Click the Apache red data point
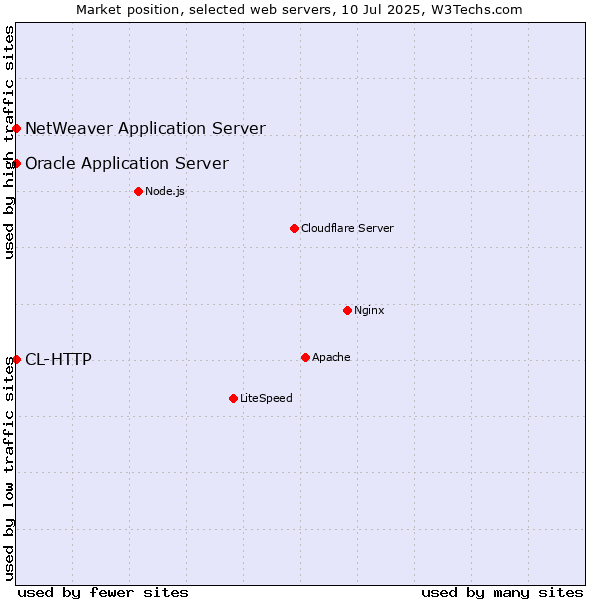The width and height of the screenshot is (600, 600). [305, 357]
